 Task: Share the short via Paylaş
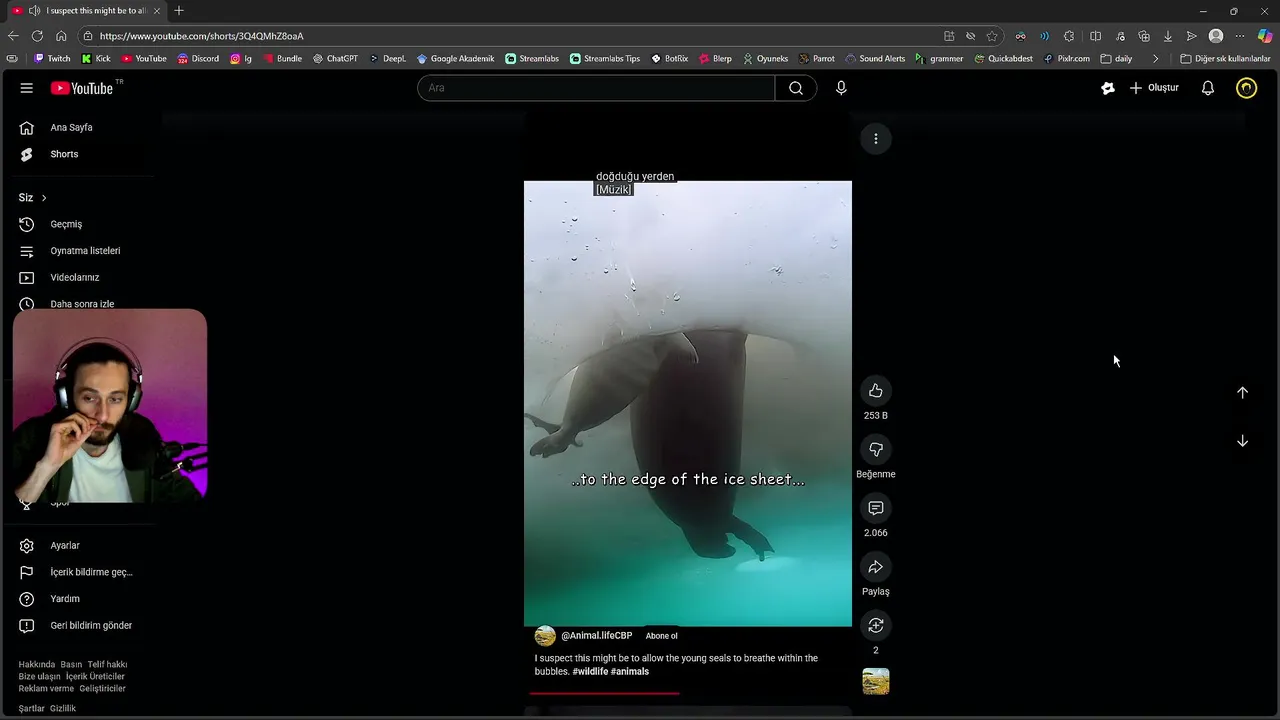876,567
